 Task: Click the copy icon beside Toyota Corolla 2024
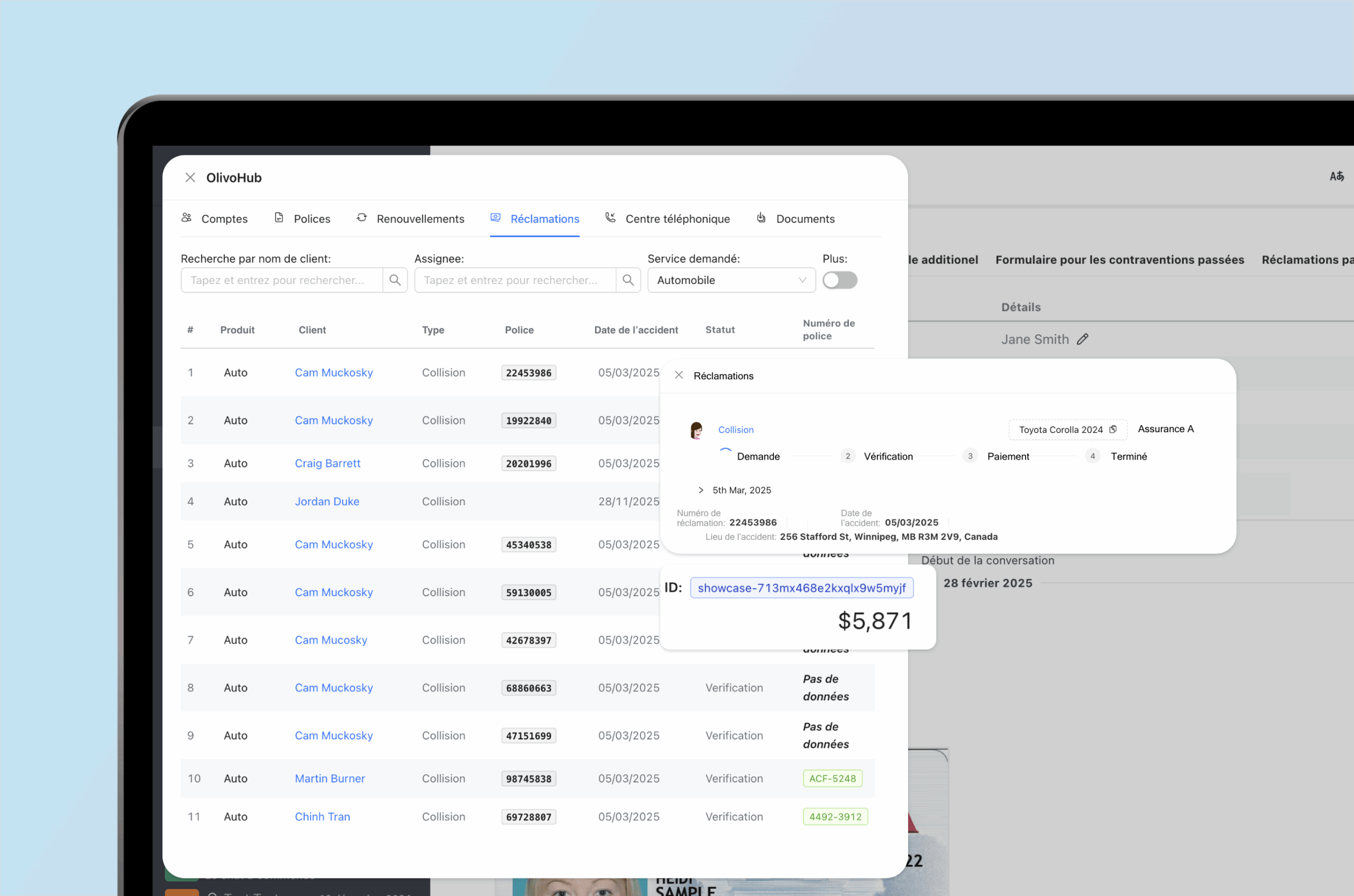pyautogui.click(x=1113, y=429)
